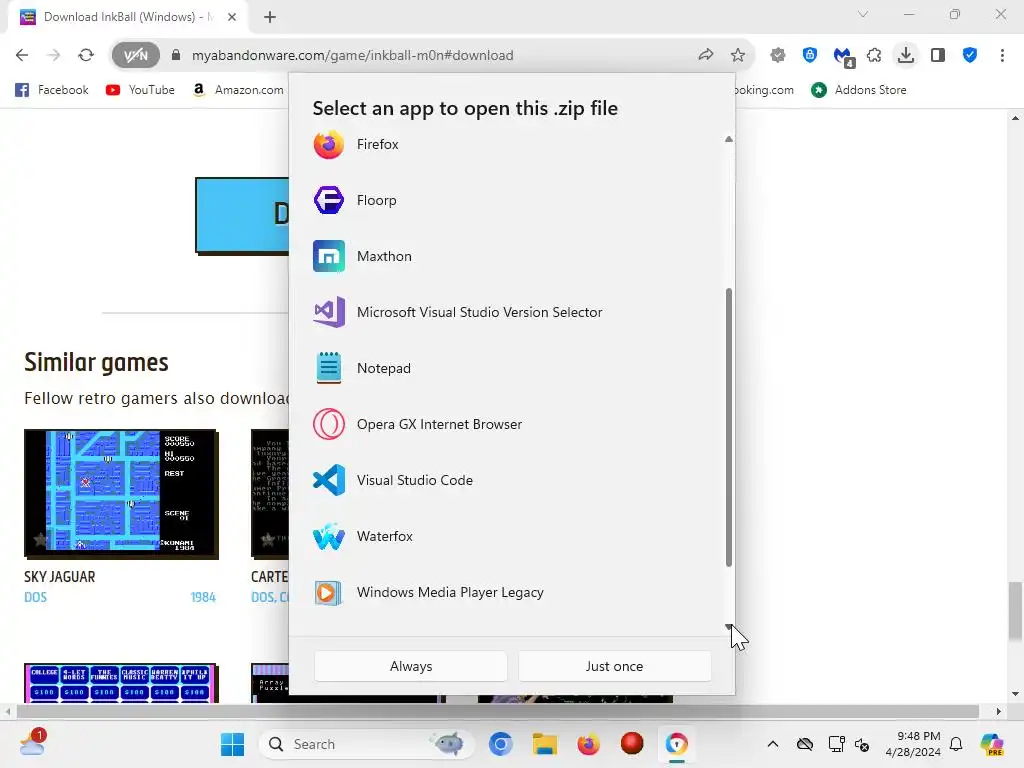This screenshot has height=768, width=1024.
Task: Open the tab search dropdown chevron
Action: tap(863, 14)
